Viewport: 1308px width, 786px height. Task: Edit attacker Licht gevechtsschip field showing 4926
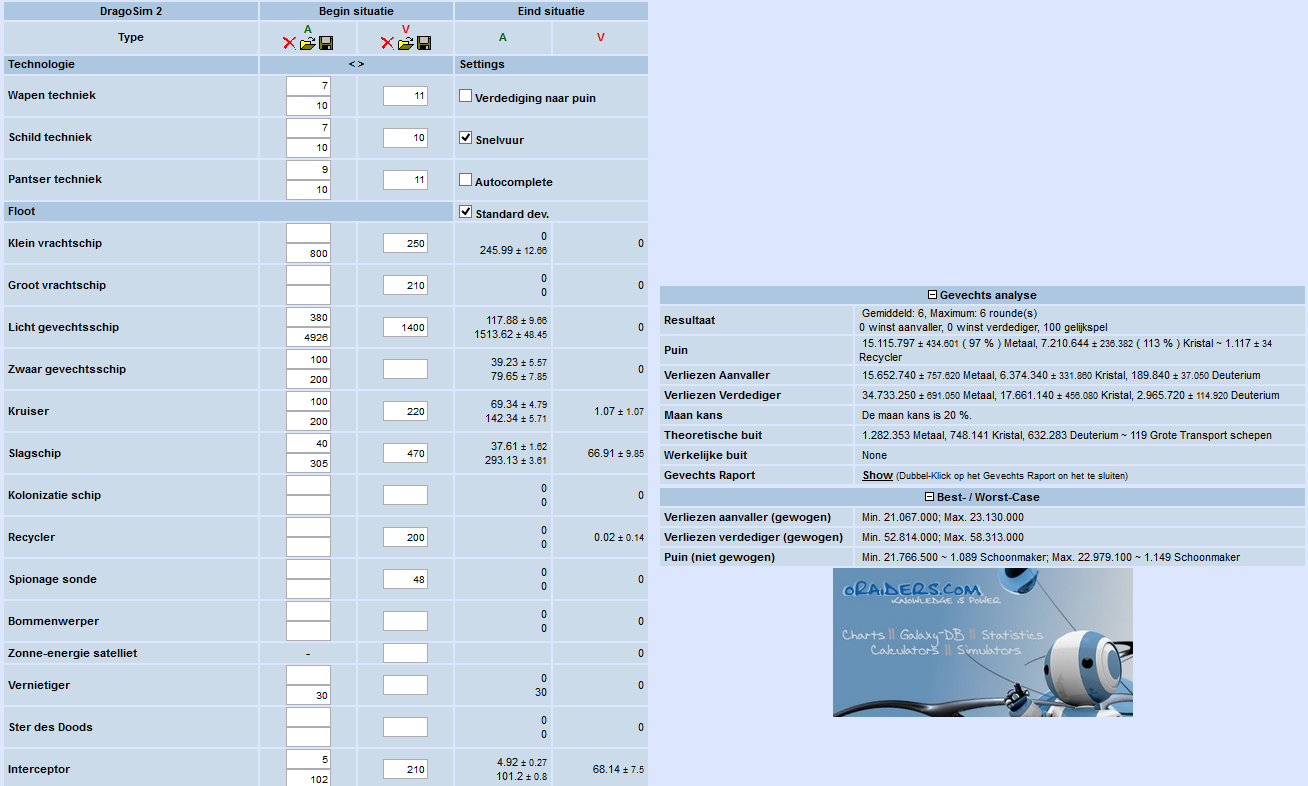coord(308,338)
